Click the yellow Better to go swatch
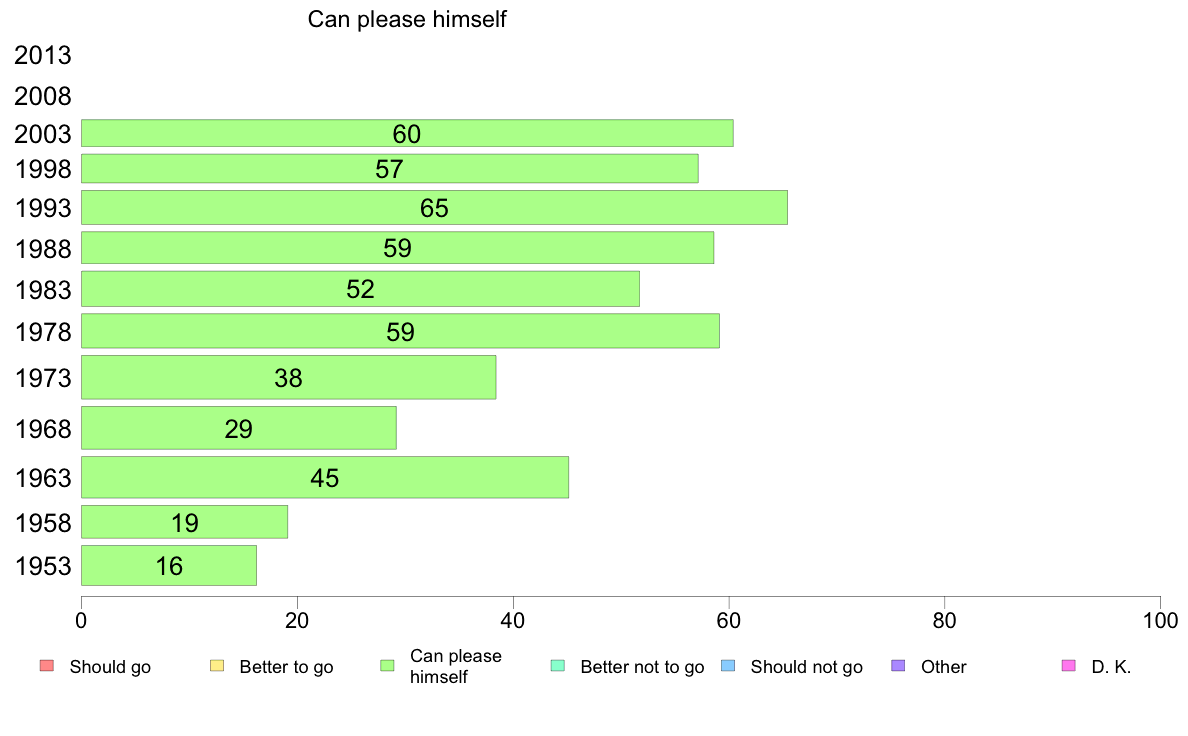Image resolution: width=1188 pixels, height=736 pixels. 217,666
